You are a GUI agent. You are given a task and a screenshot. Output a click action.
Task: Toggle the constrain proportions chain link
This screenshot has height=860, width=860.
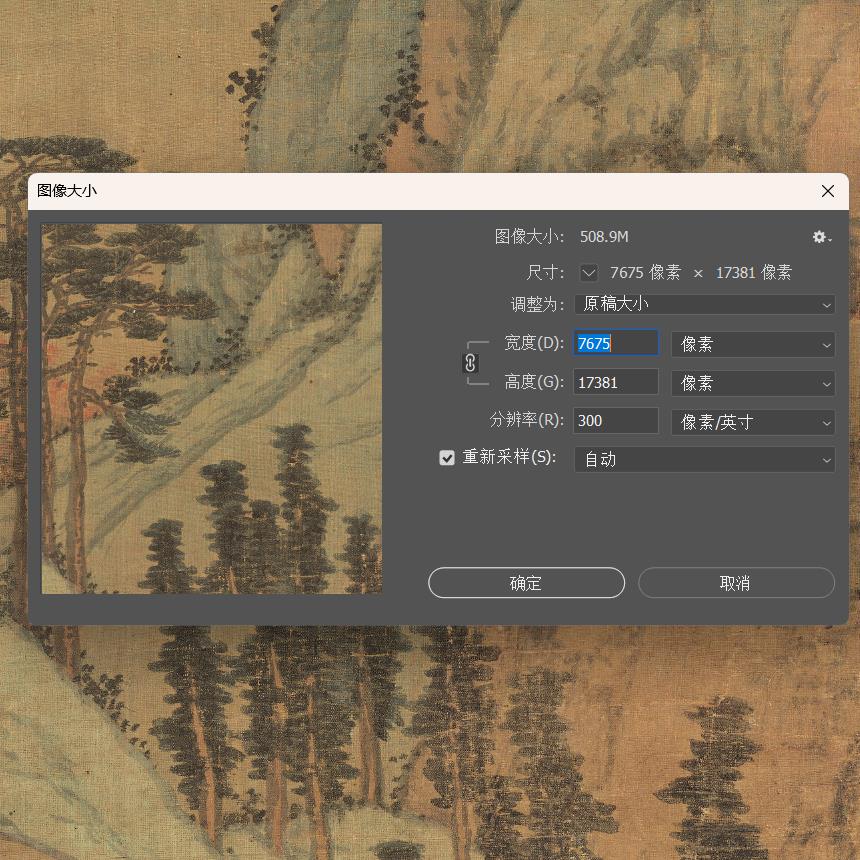click(x=471, y=363)
